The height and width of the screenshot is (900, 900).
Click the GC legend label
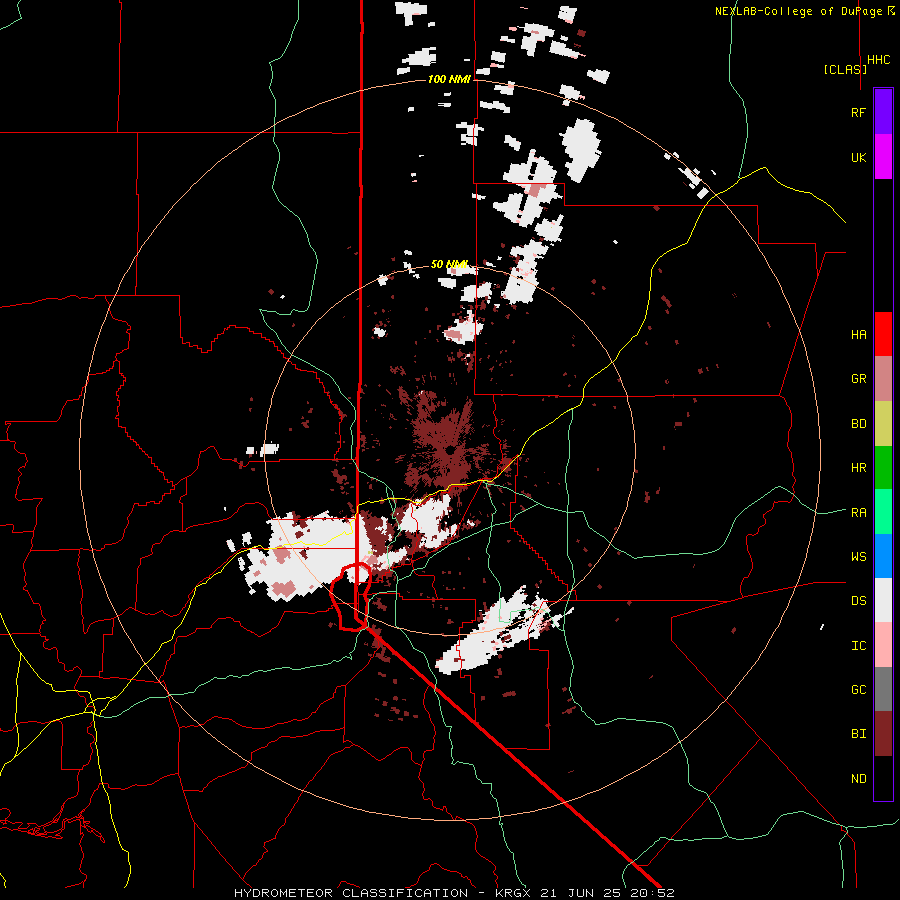pyautogui.click(x=859, y=690)
